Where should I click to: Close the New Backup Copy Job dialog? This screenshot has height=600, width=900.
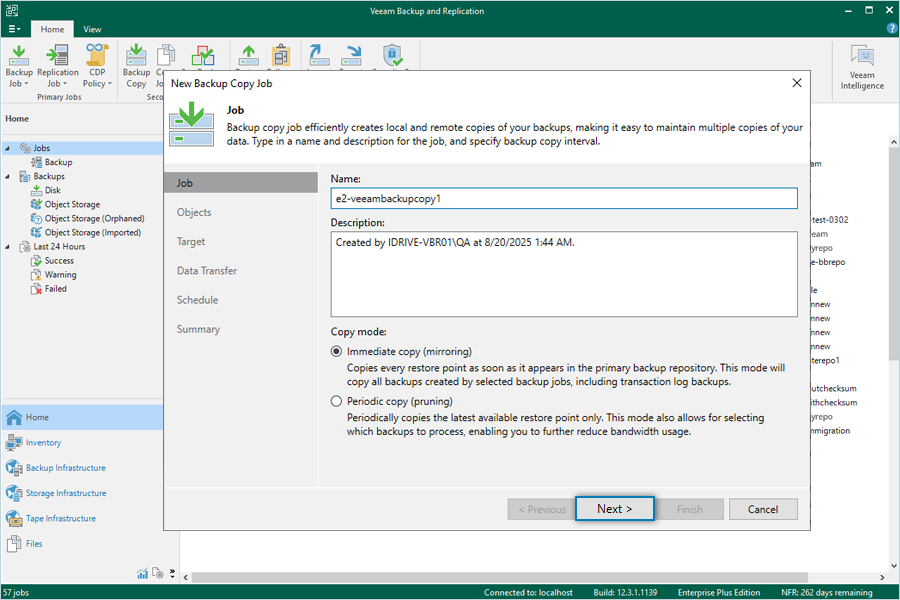click(x=797, y=83)
